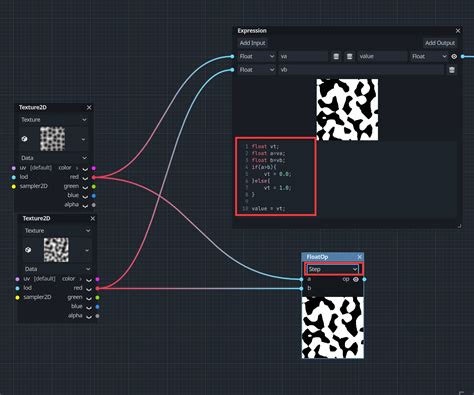The height and width of the screenshot is (395, 474).
Task: Click the red output port on bottom Texture2D
Action: [x=97, y=288]
